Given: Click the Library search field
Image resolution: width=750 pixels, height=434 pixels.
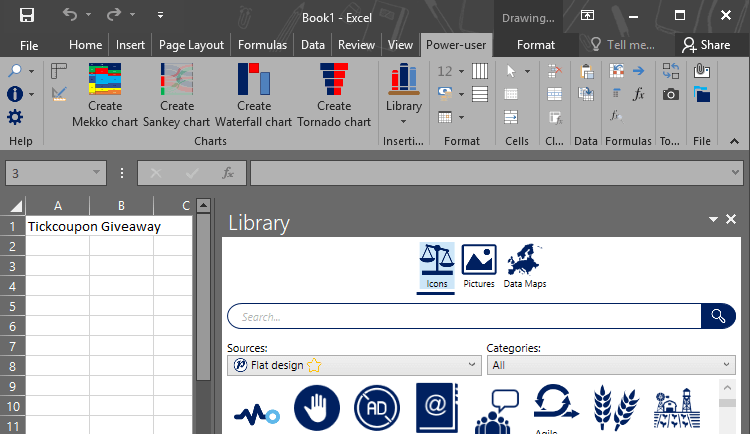Looking at the screenshot, I should [464, 316].
